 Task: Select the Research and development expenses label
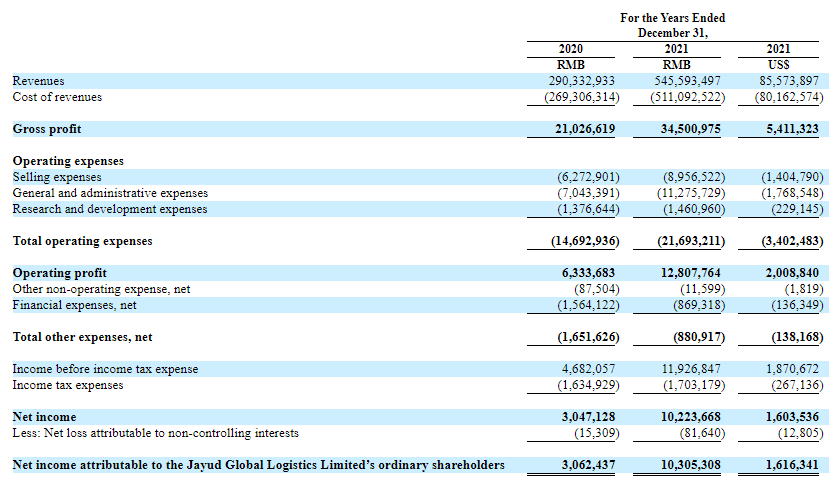tap(110, 209)
